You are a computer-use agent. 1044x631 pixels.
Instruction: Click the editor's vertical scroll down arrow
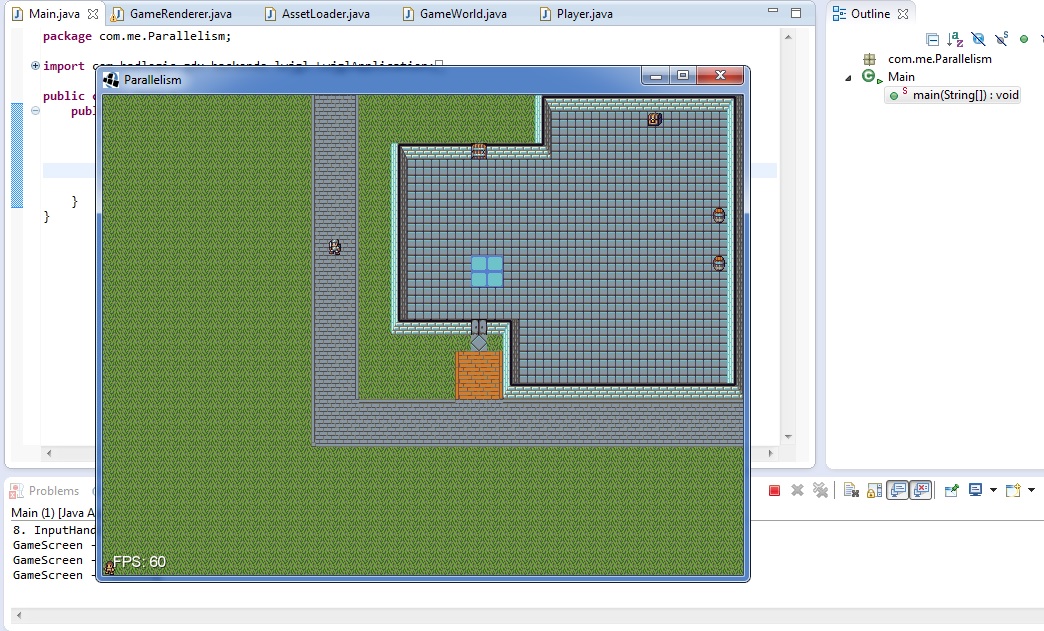788,437
